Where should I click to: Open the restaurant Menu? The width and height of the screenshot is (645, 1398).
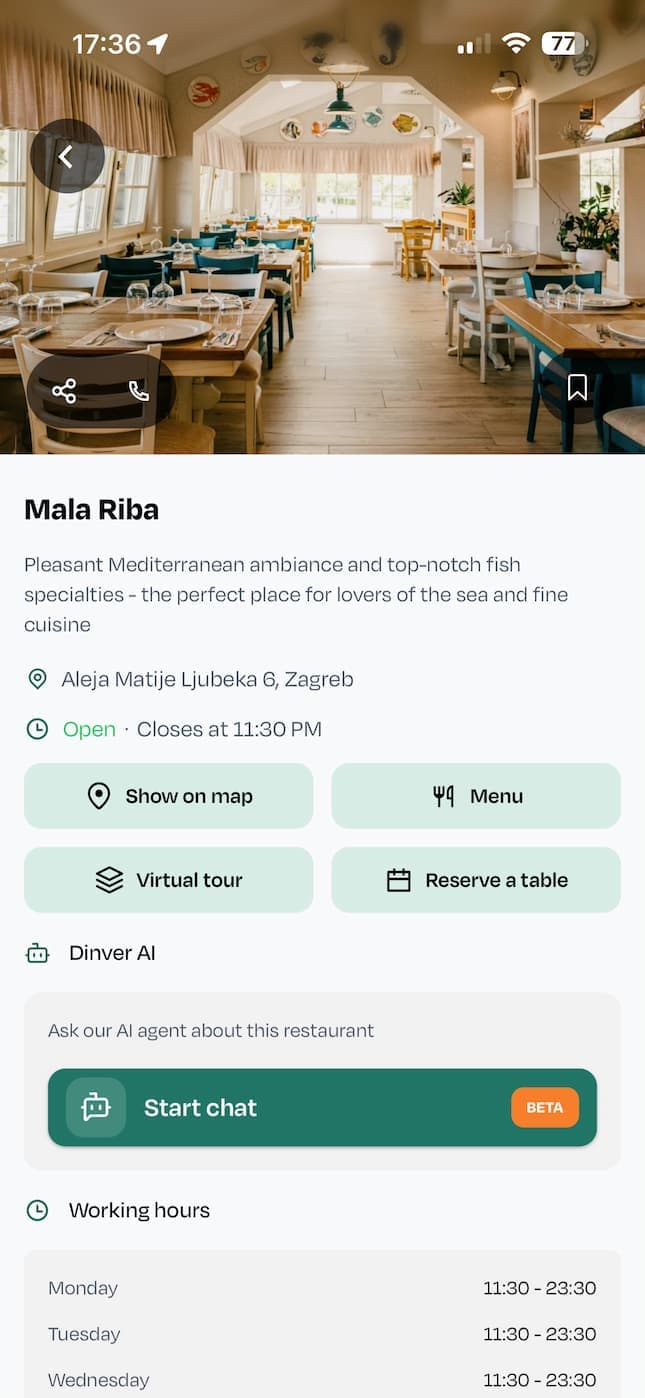tap(476, 796)
